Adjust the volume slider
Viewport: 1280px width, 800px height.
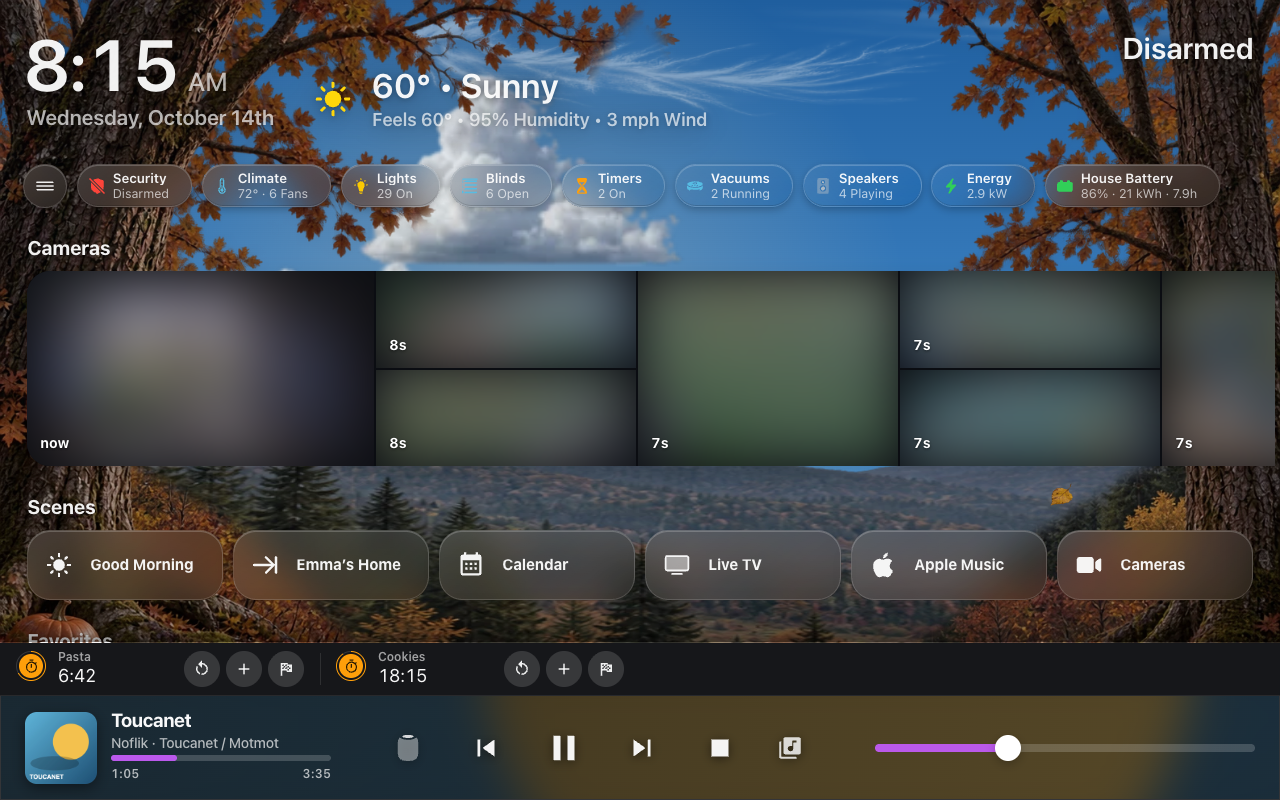[1065, 748]
